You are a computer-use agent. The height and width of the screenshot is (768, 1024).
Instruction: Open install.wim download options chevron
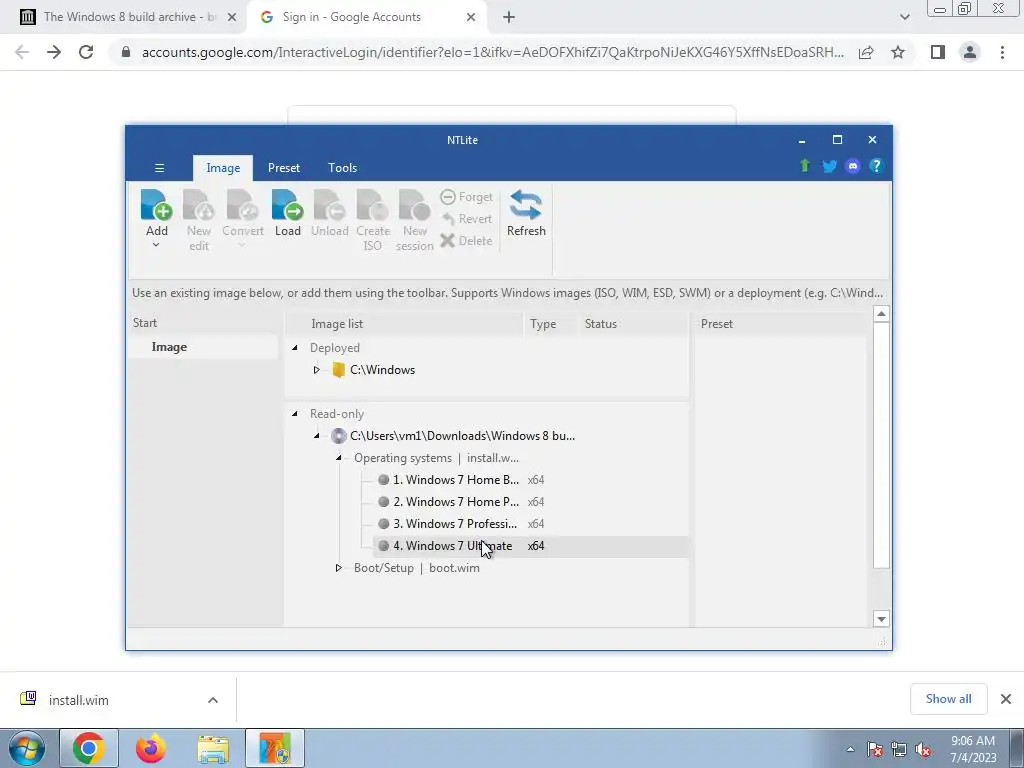213,700
